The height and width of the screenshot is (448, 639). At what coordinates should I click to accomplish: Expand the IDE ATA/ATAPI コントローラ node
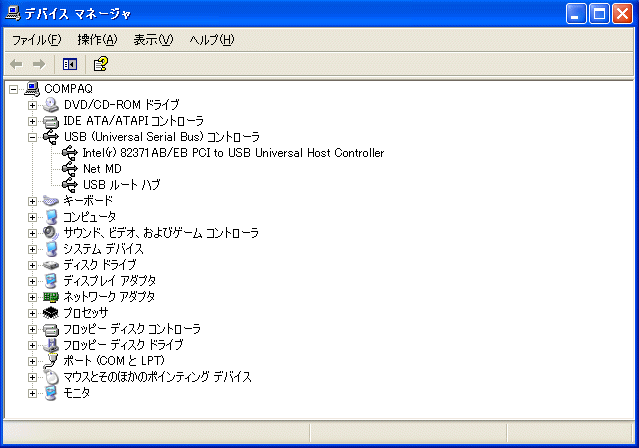tap(33, 121)
